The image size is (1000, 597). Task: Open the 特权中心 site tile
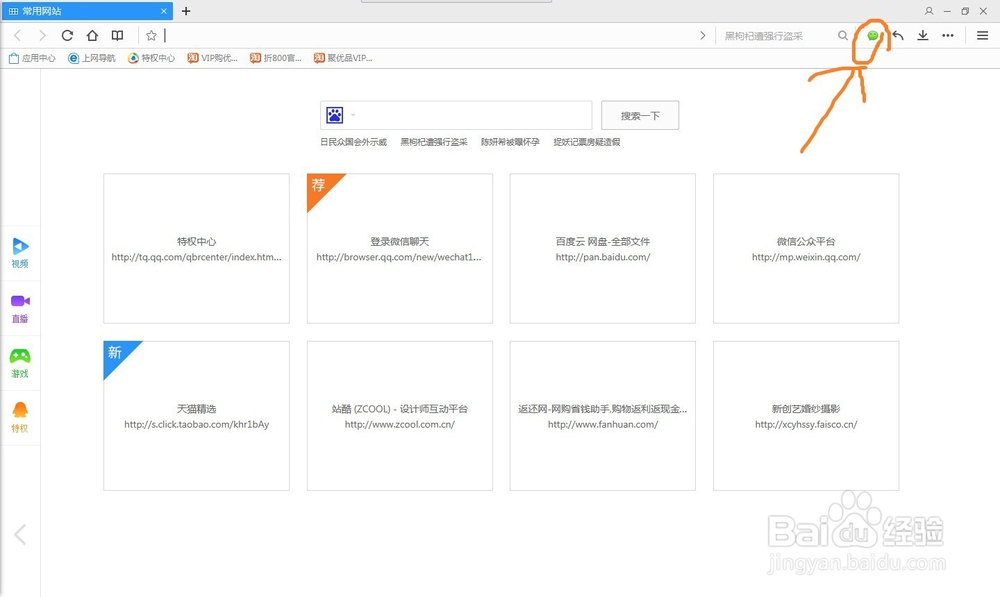tap(196, 249)
